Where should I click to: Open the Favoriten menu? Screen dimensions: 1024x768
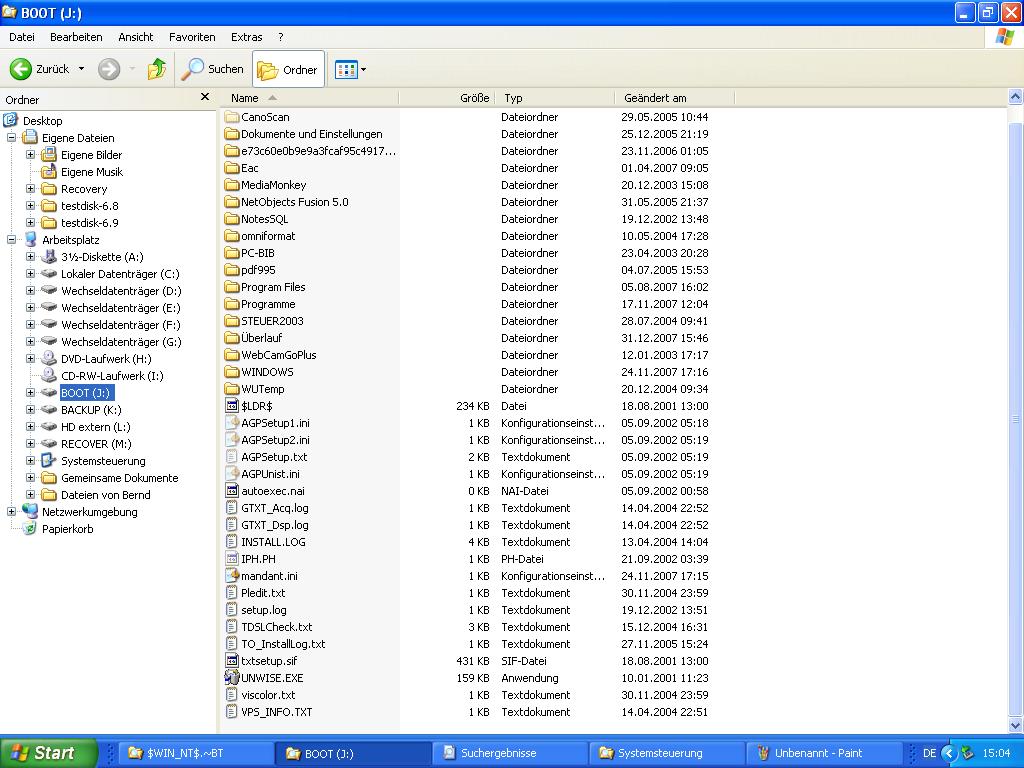coord(192,37)
